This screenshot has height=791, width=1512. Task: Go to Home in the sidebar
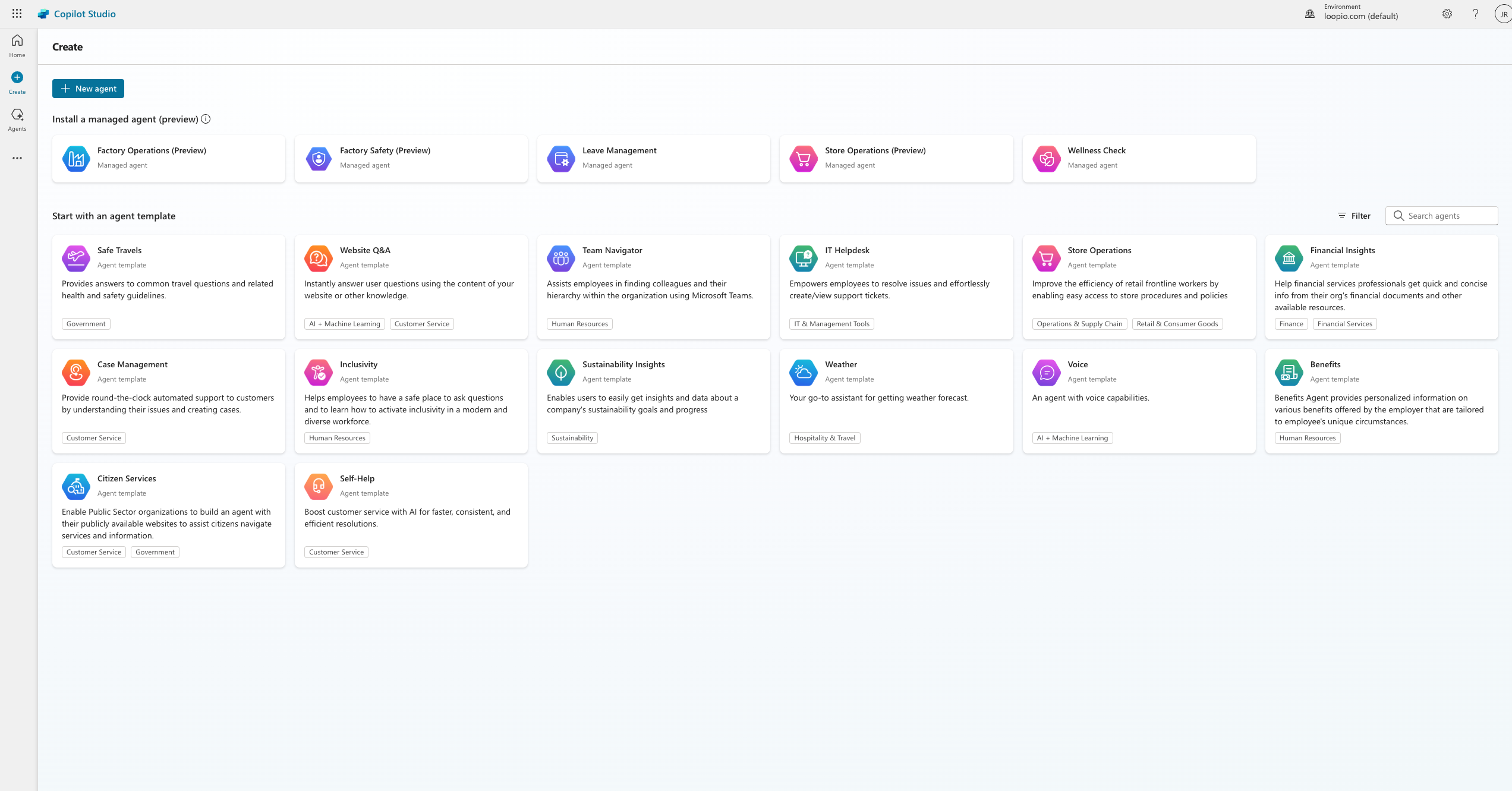[x=17, y=46]
